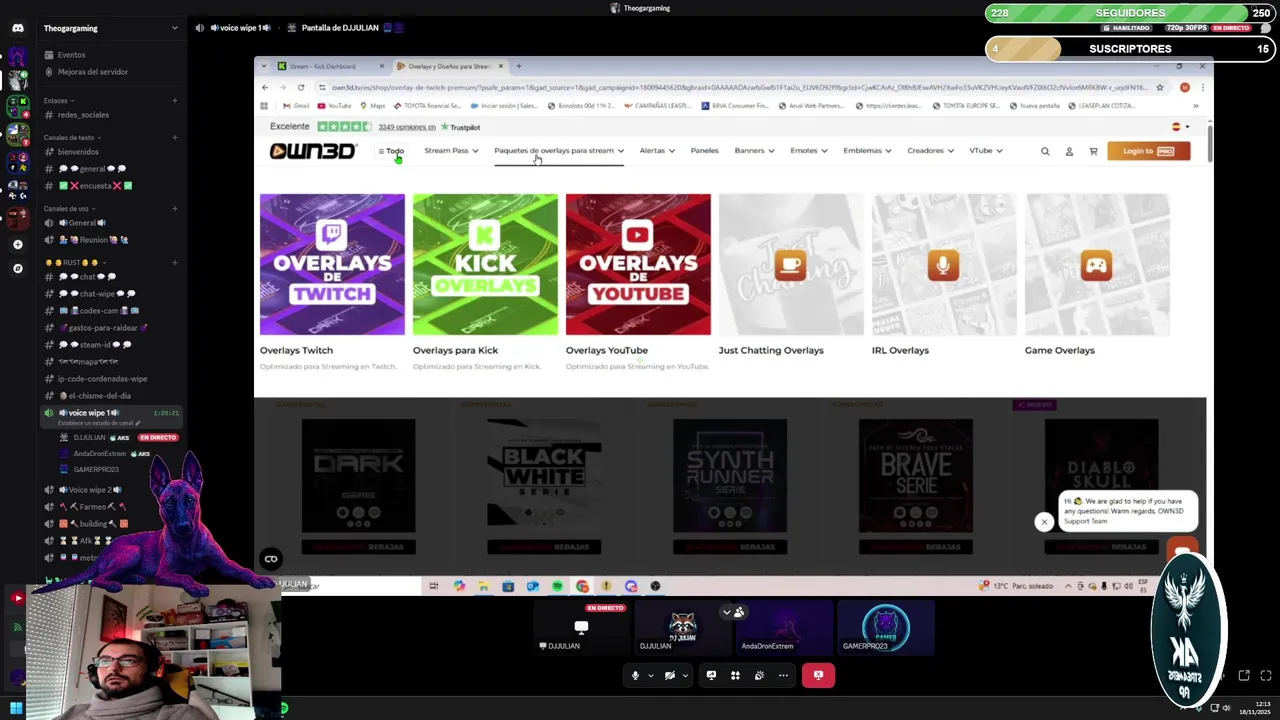Collapse the Enlaces category
The width and height of the screenshot is (1280, 720).
pyautogui.click(x=57, y=100)
